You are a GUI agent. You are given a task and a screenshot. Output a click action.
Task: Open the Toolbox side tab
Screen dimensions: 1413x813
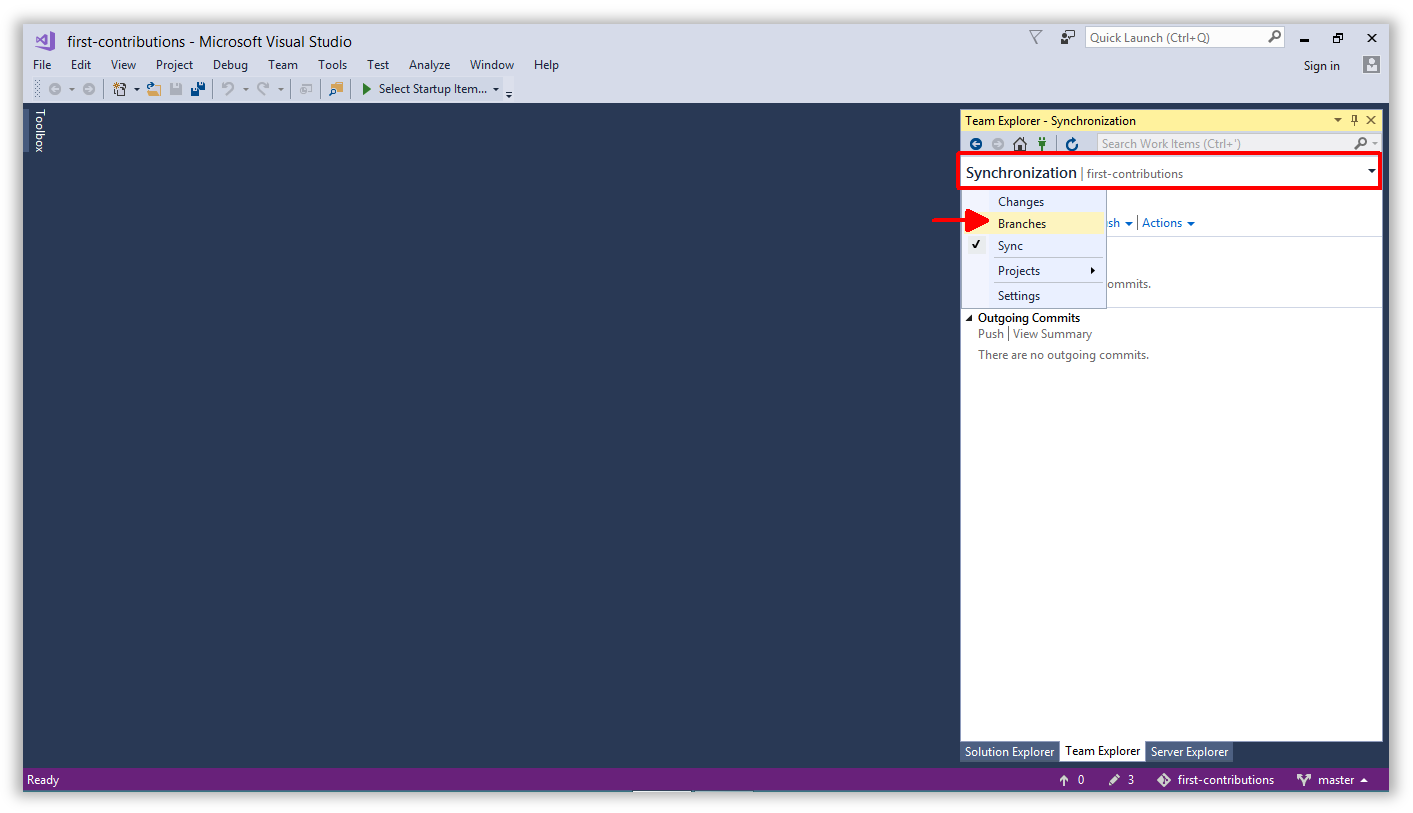coord(40,130)
